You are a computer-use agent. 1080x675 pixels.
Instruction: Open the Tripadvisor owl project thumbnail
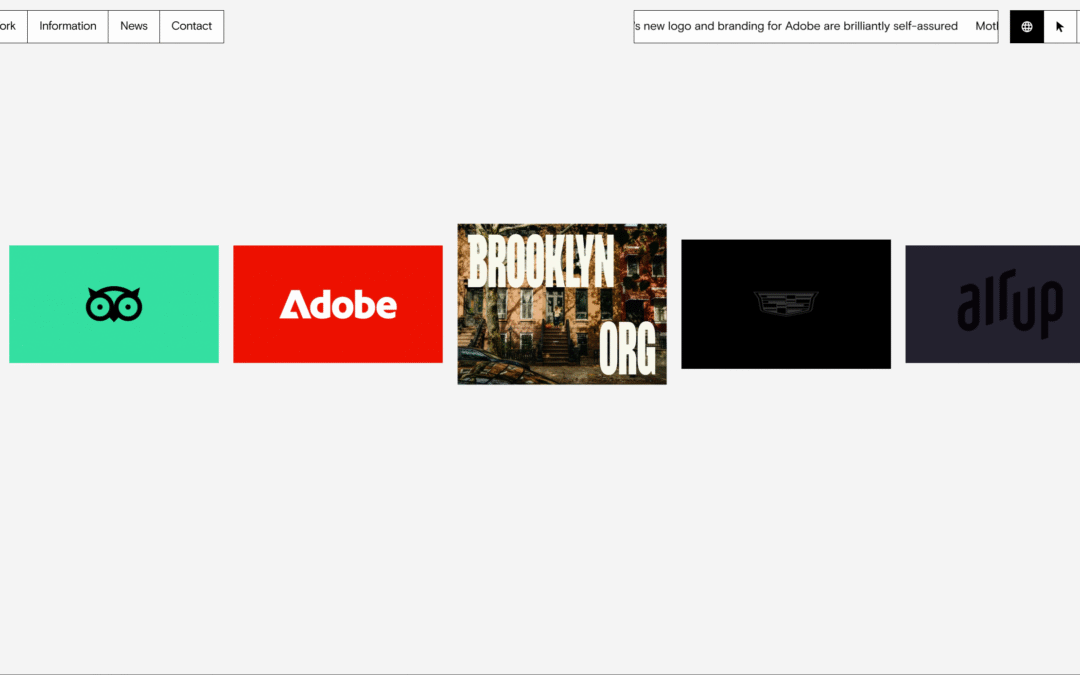(114, 304)
